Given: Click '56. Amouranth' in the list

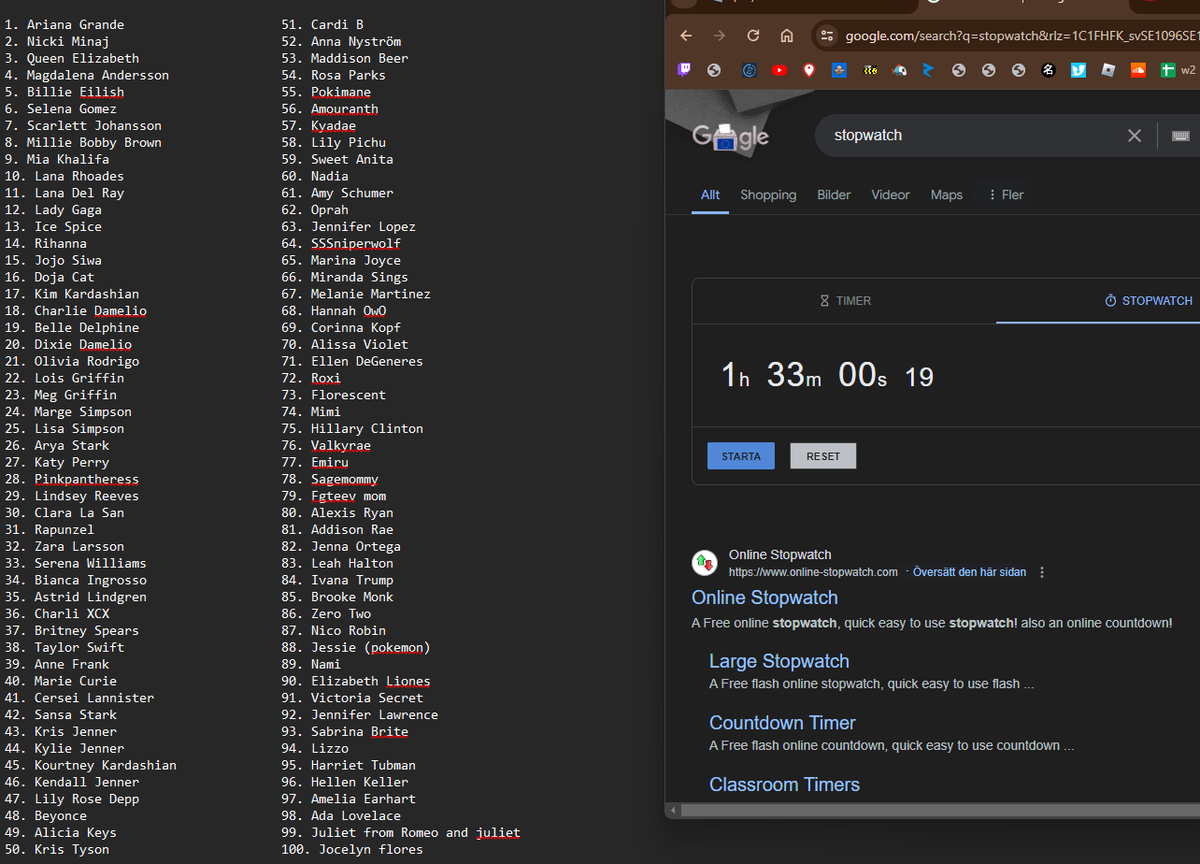Looking at the screenshot, I should [330, 109].
